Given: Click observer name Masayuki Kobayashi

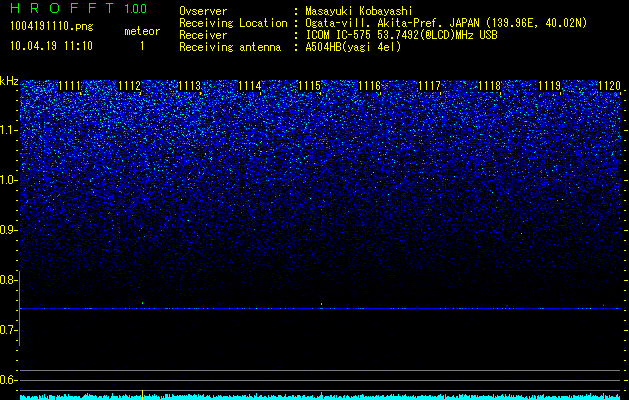Looking at the screenshot, I should 359,11.
